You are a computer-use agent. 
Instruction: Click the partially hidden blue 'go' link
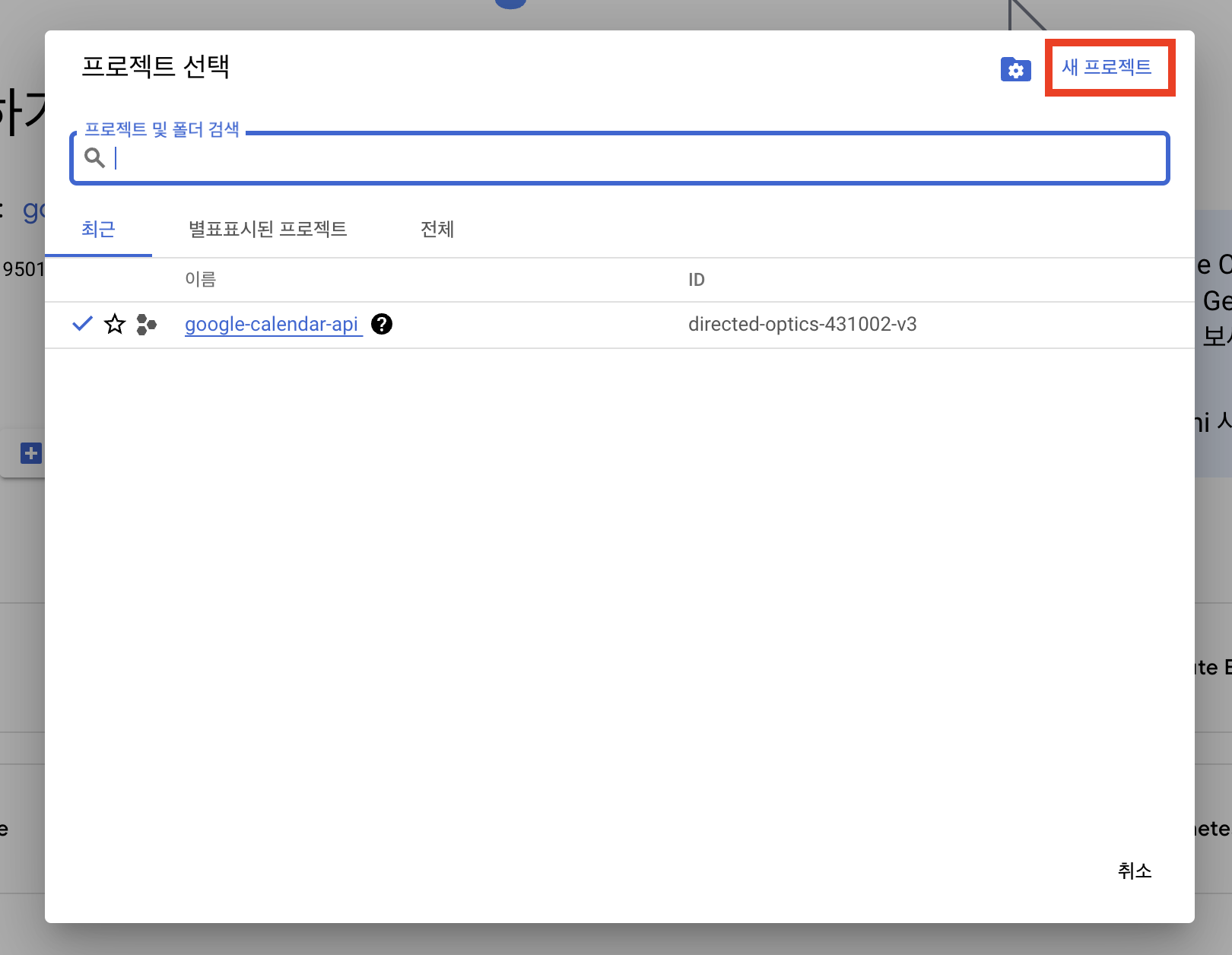(x=33, y=209)
